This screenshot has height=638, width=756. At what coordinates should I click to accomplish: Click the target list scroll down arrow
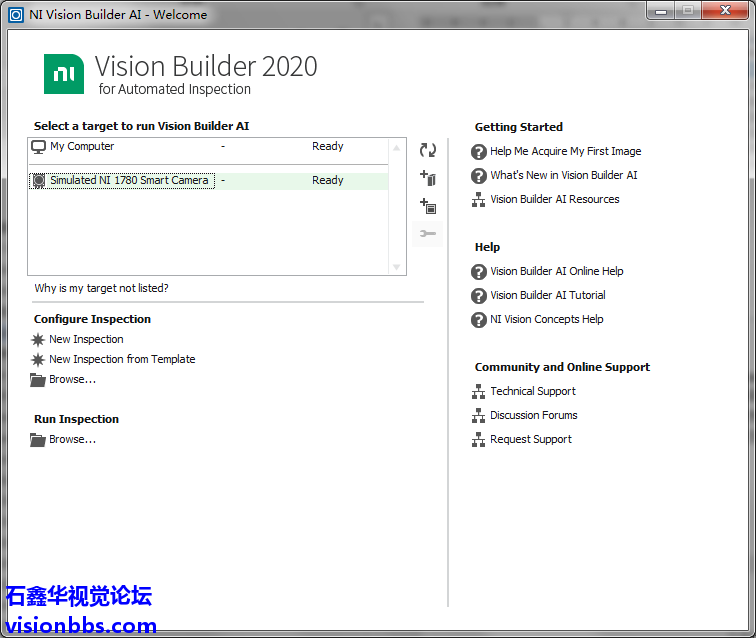point(397,267)
